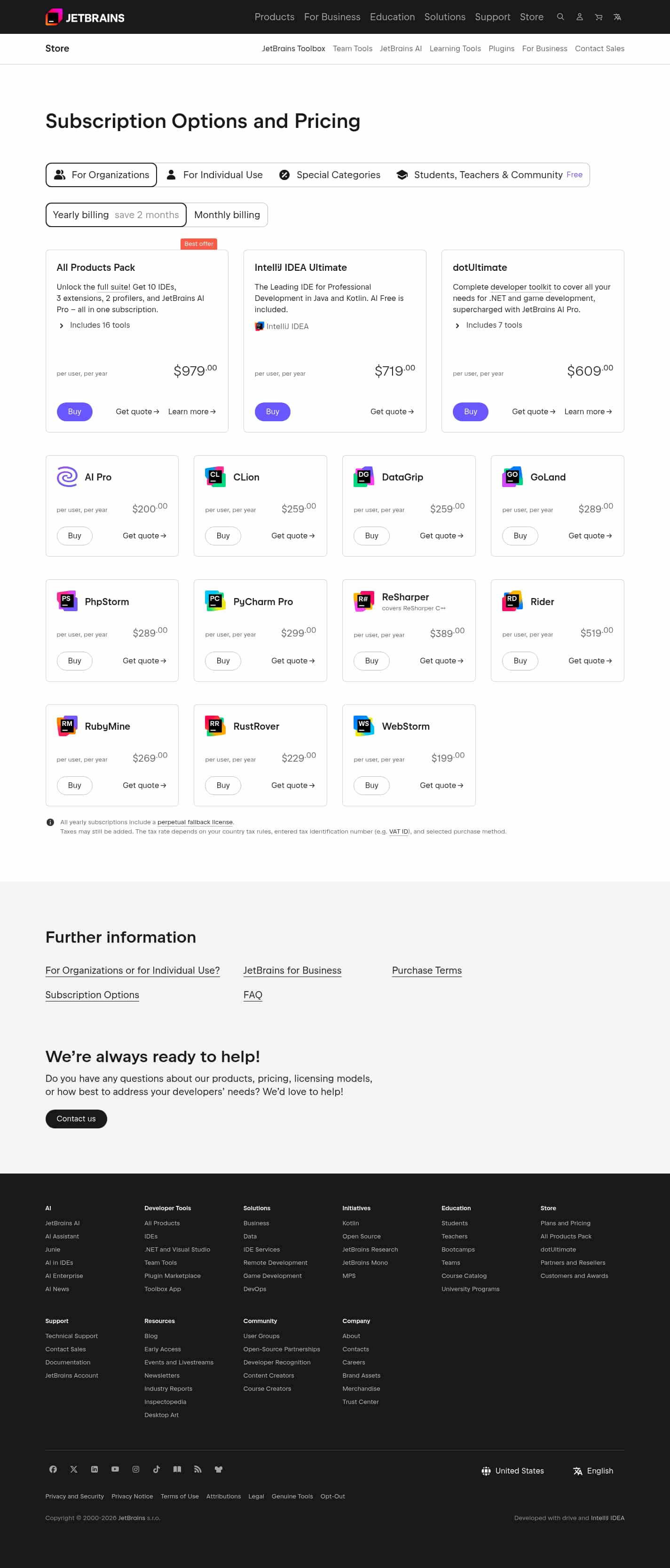This screenshot has width=670, height=1568.
Task: Switch to Monthly billing
Action: tap(227, 215)
